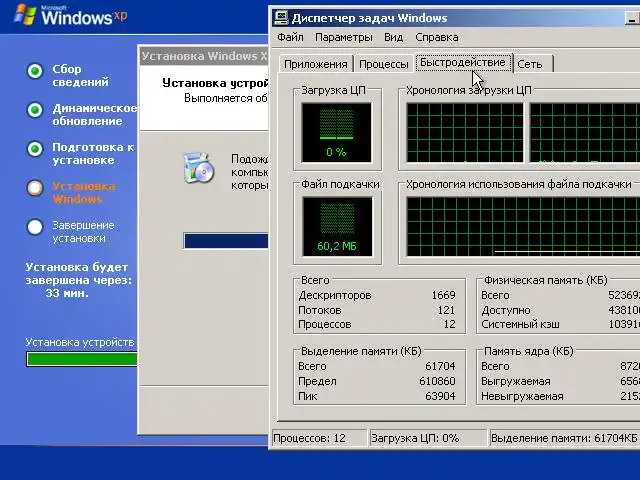Click the Пик value 63904

440,396
